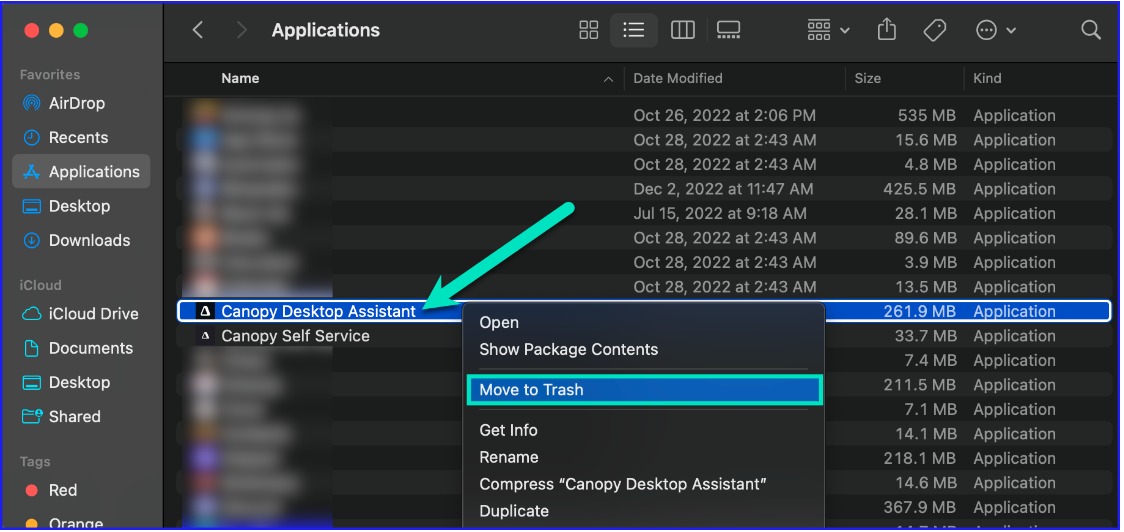Toggle the Name sort direction arrow
1124x532 pixels.
[609, 80]
